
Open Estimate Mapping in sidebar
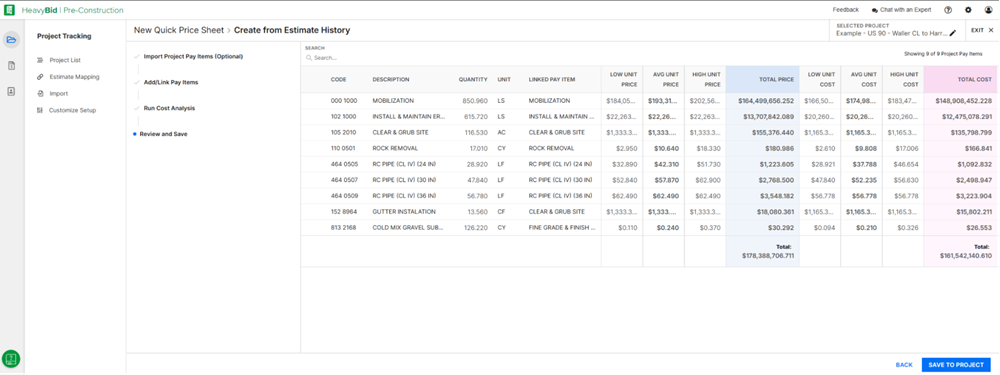75,77
